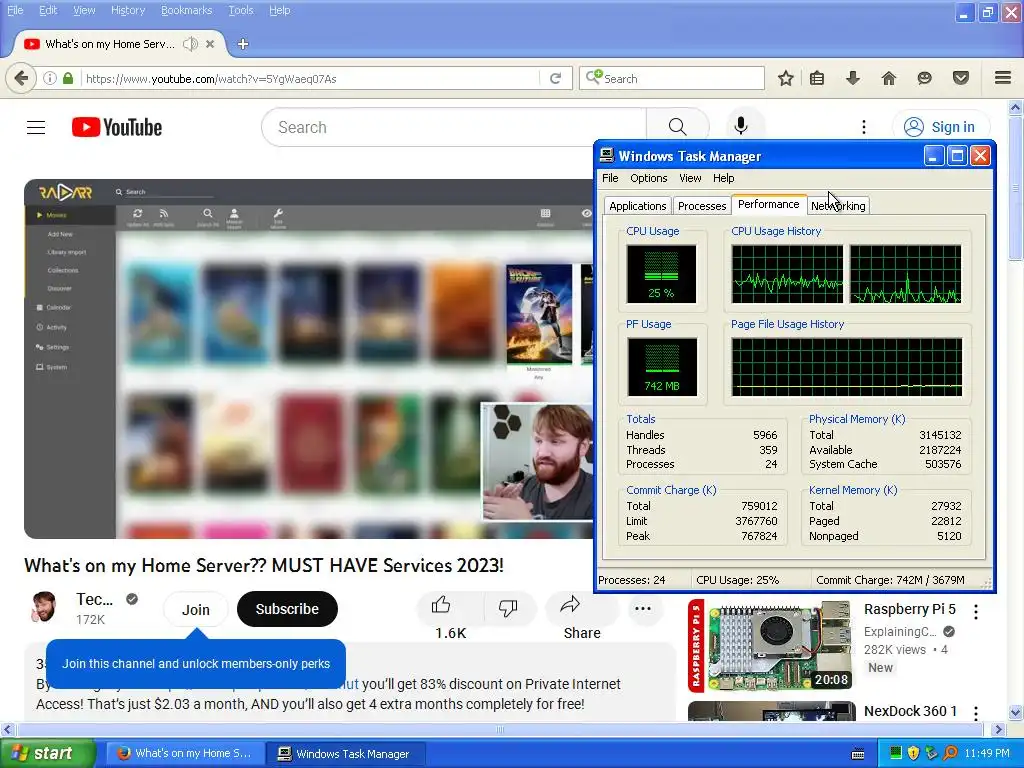Close the YouTube browser tab
This screenshot has height=768, width=1024.
click(210, 44)
